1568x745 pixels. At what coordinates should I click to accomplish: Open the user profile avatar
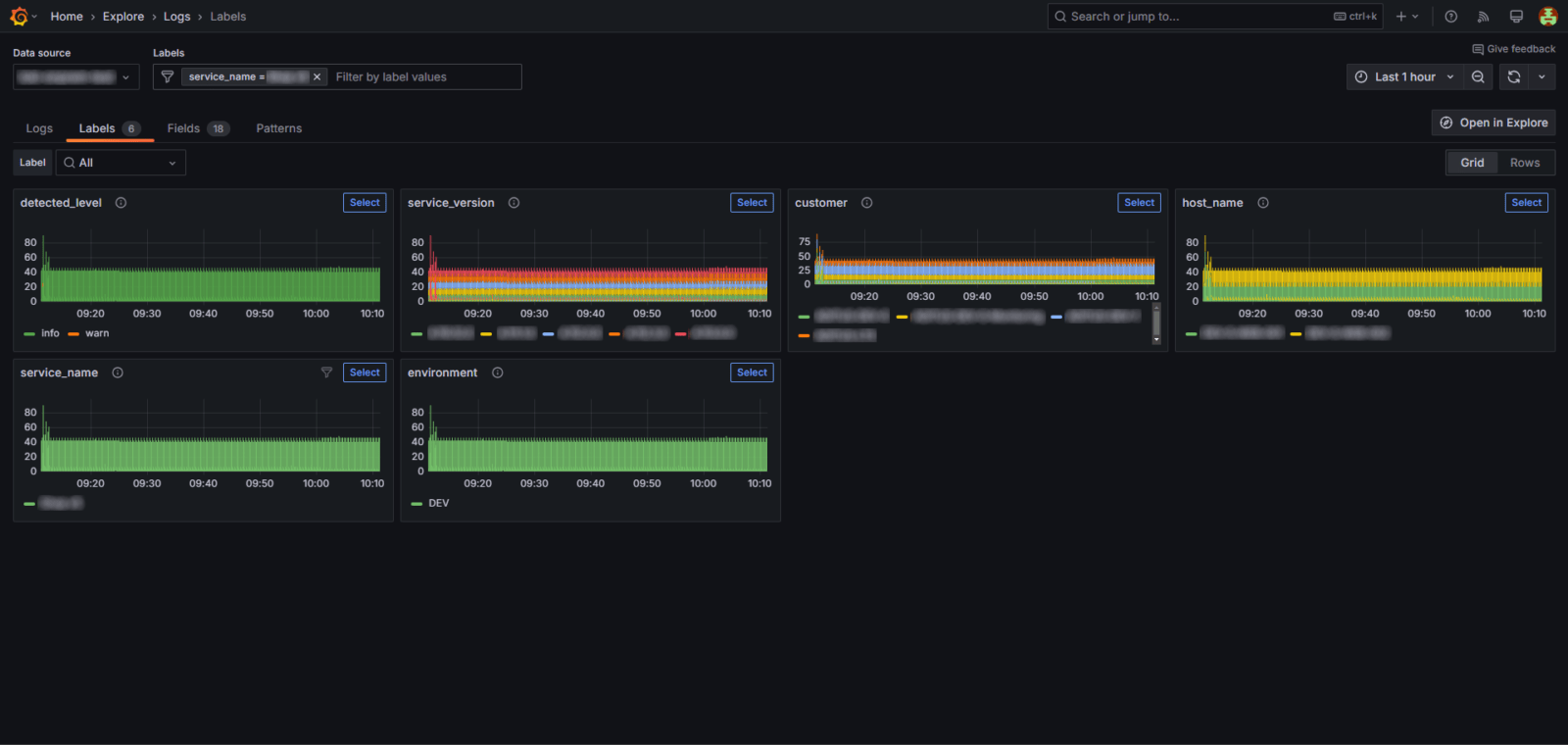(x=1548, y=17)
